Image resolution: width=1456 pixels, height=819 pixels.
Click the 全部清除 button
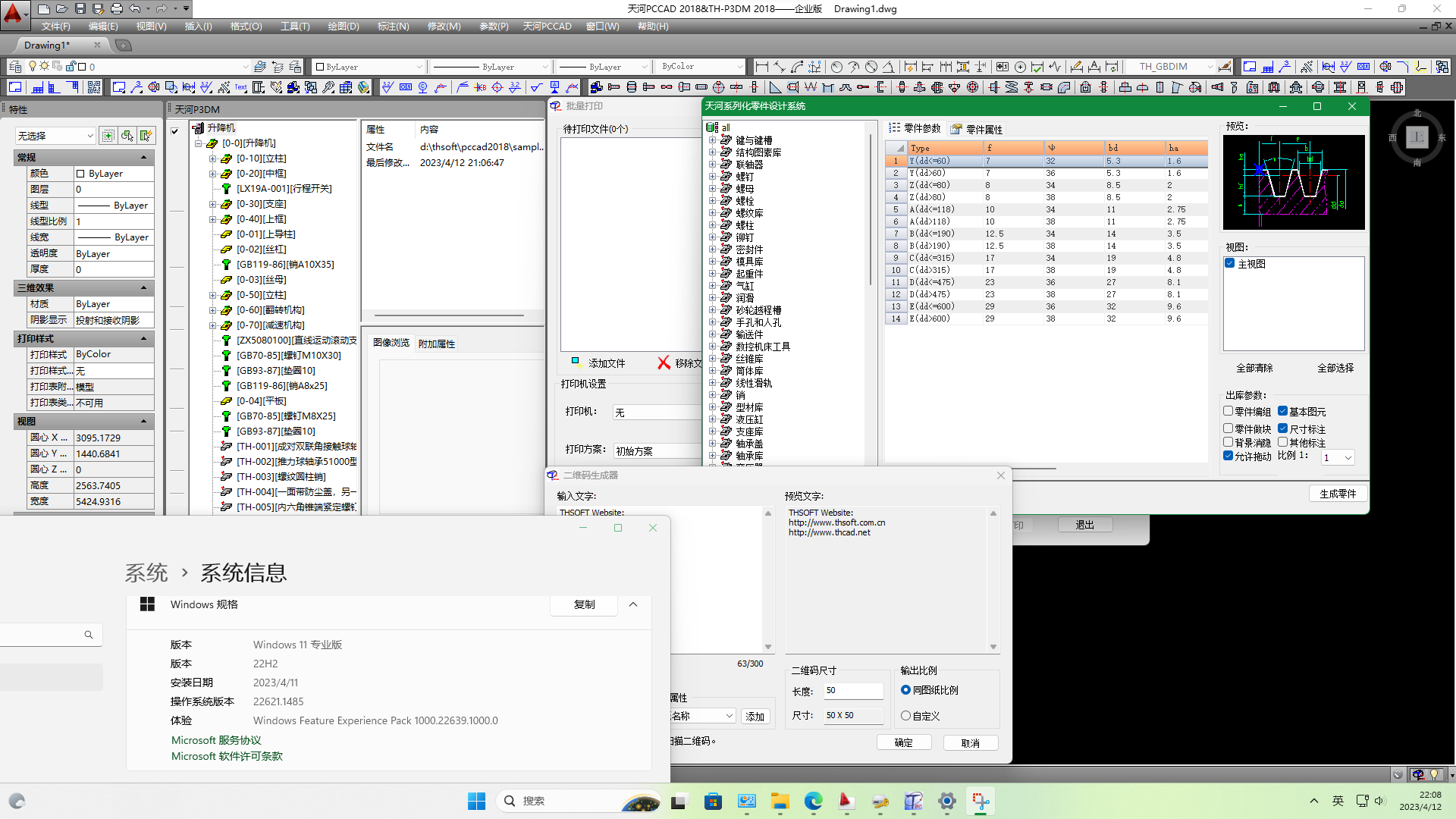1255,368
